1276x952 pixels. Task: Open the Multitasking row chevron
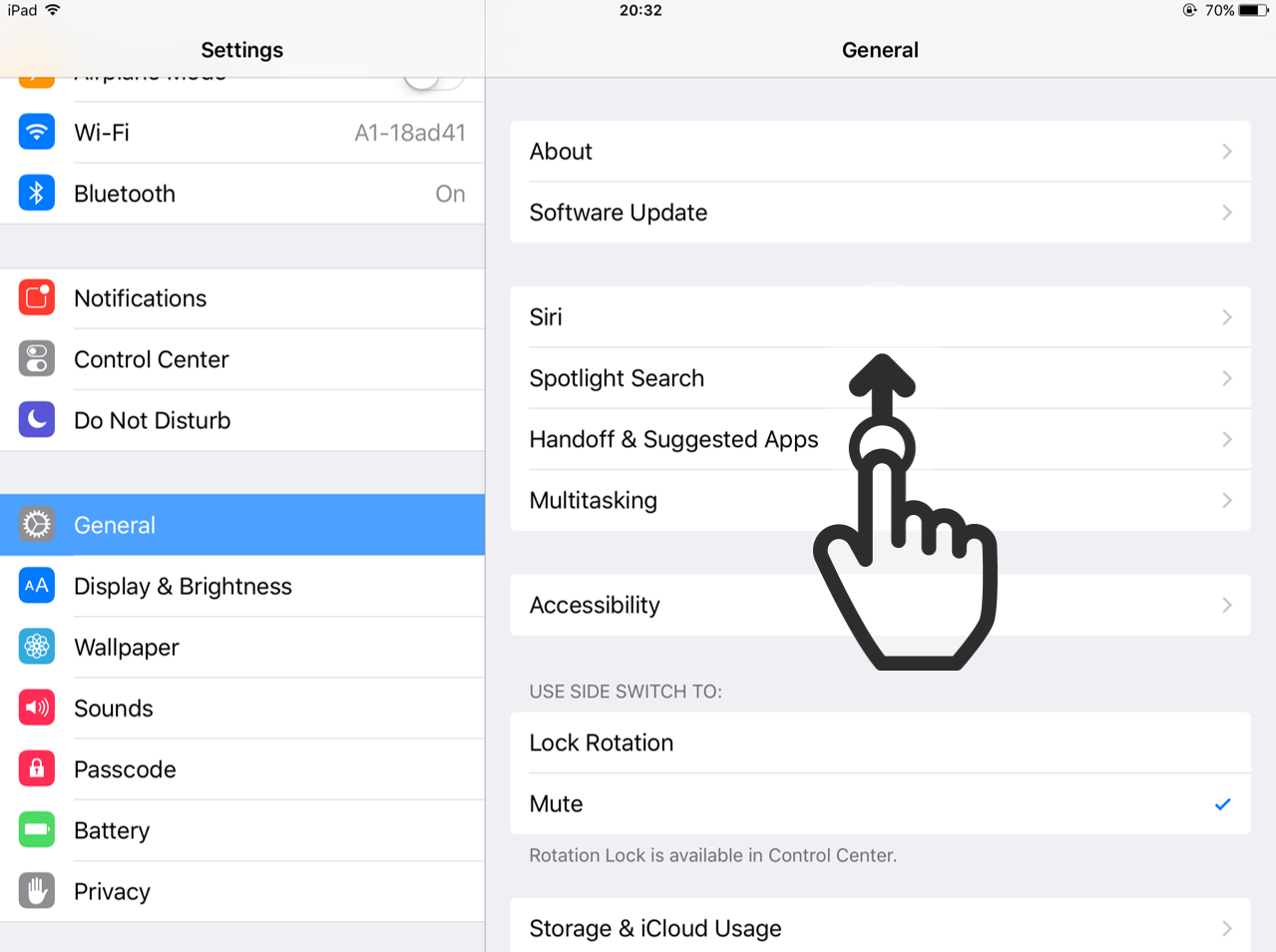pos(1227,500)
